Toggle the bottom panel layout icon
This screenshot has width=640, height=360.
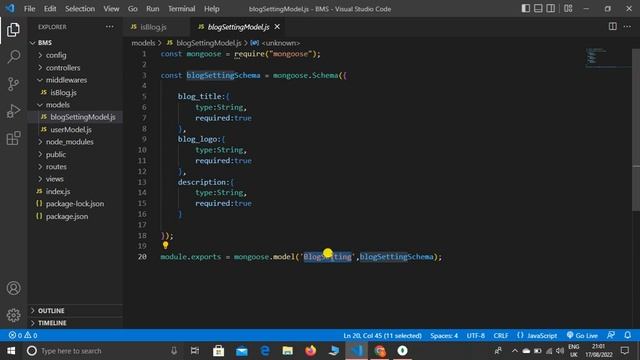538,9
